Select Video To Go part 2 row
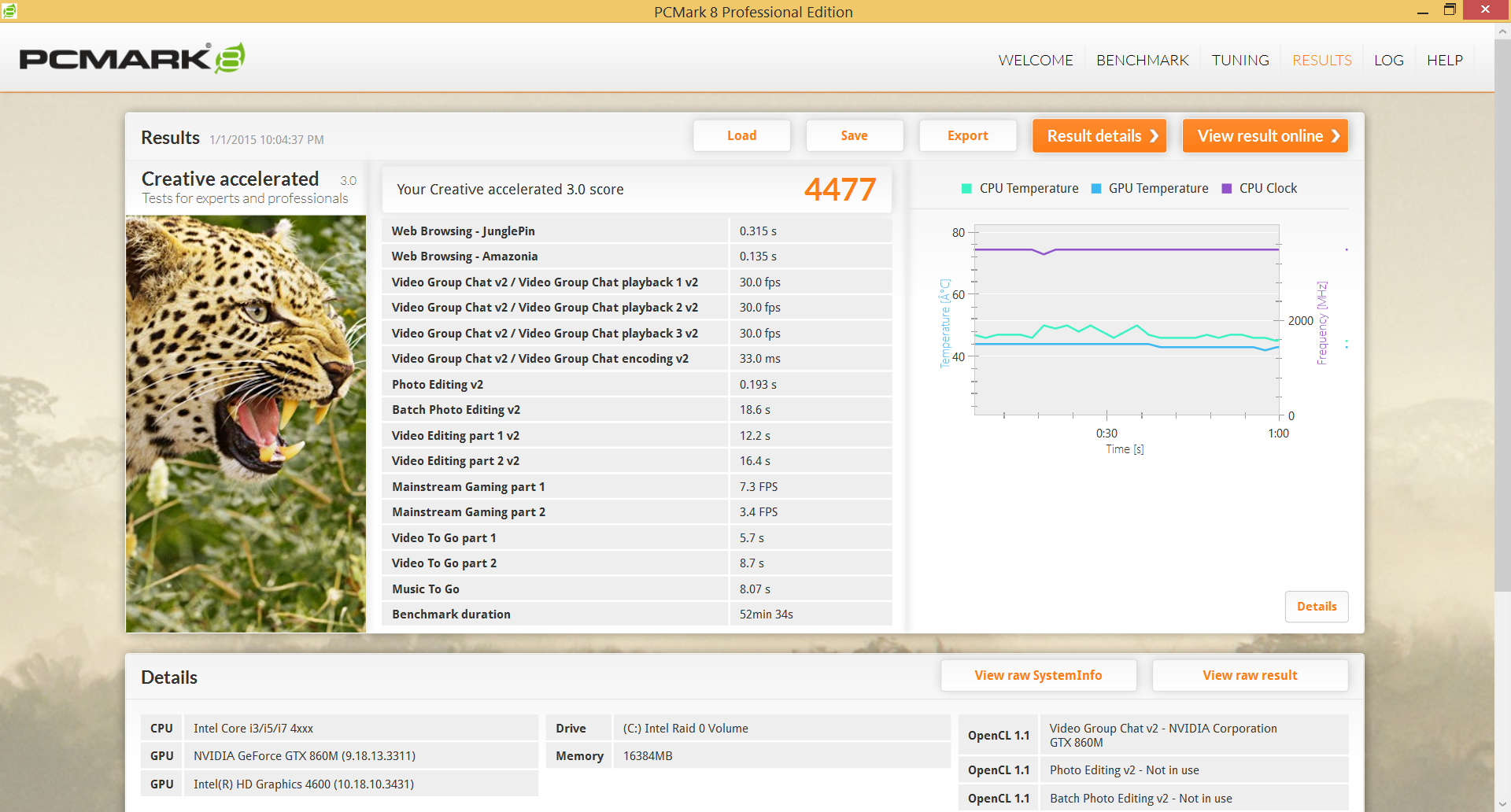The width and height of the screenshot is (1511, 812). 637,563
